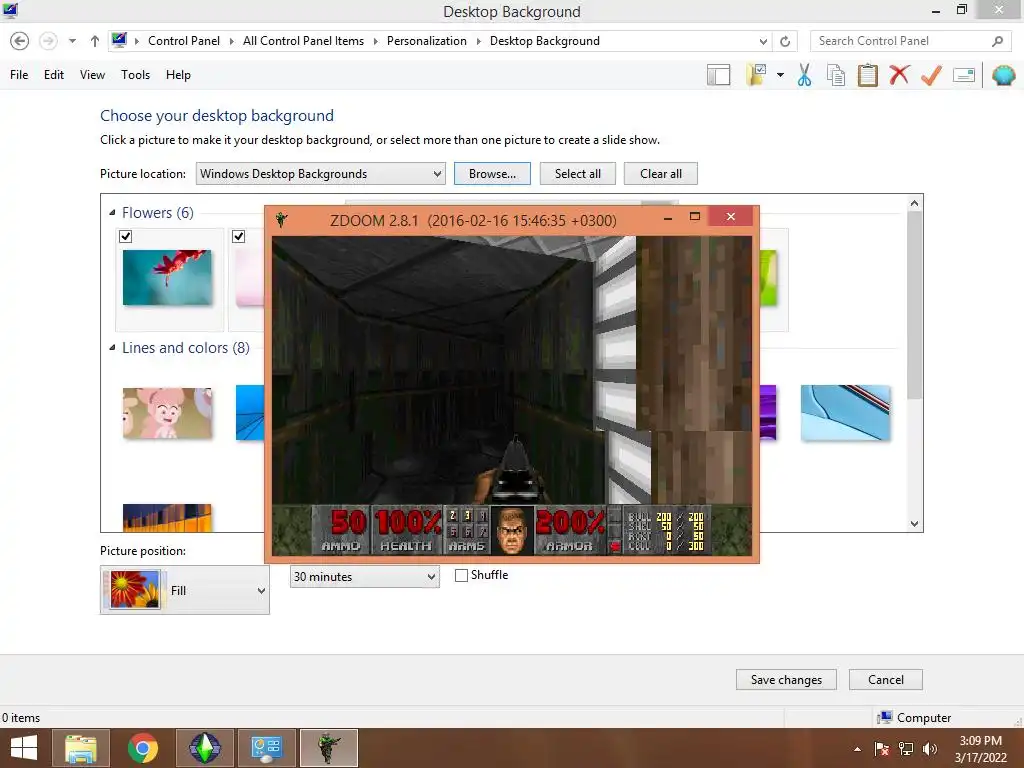Open the recent locations arrow
Screen dimensions: 1024x768
72,41
